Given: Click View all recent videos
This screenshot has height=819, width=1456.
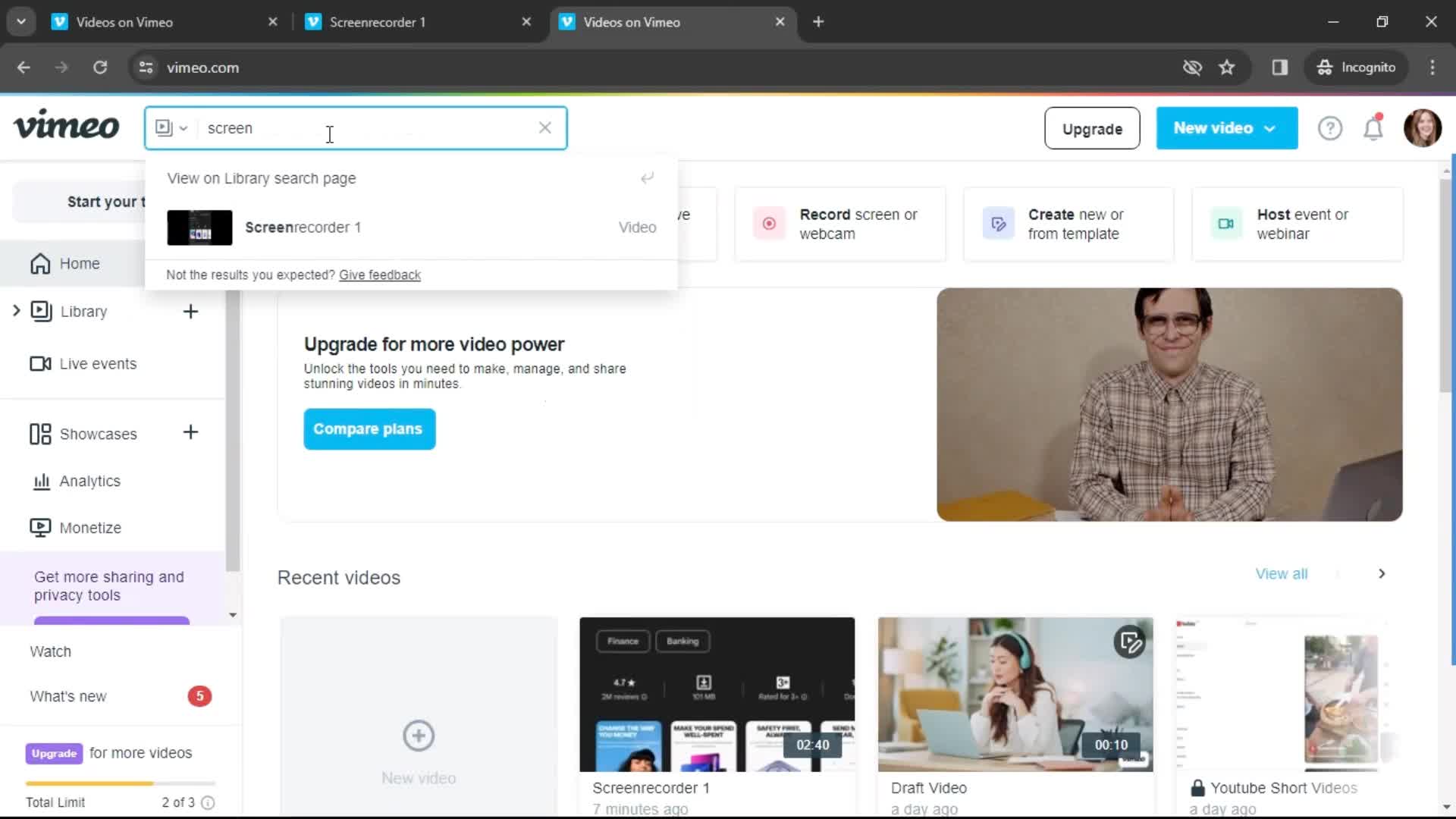Looking at the screenshot, I should (x=1281, y=574).
